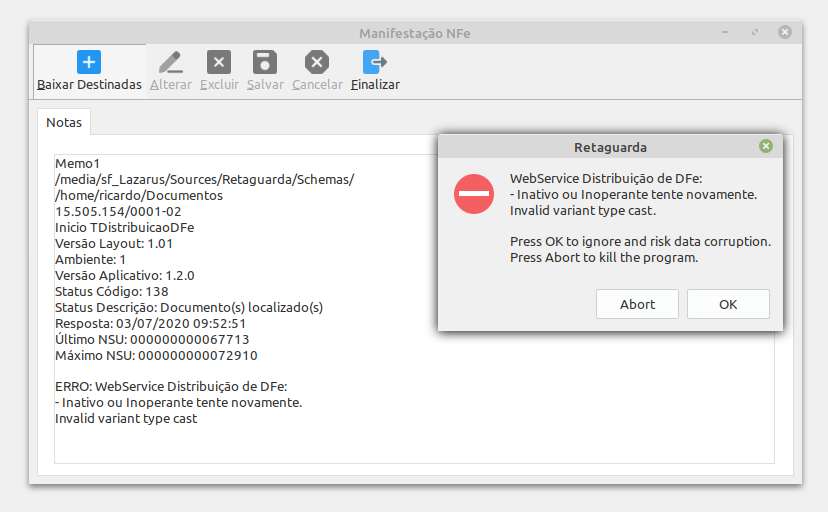
Task: Click the Cancelar toolbar icon
Action: pos(317,62)
